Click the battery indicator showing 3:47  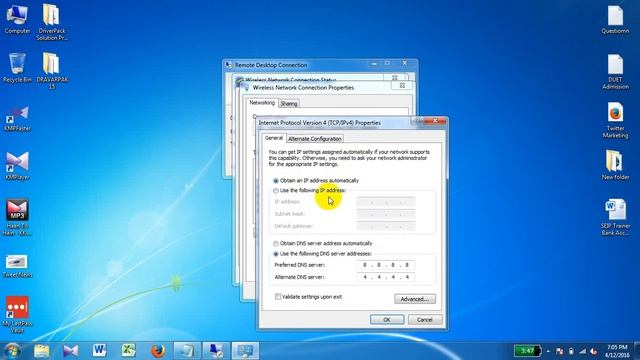[x=527, y=351]
